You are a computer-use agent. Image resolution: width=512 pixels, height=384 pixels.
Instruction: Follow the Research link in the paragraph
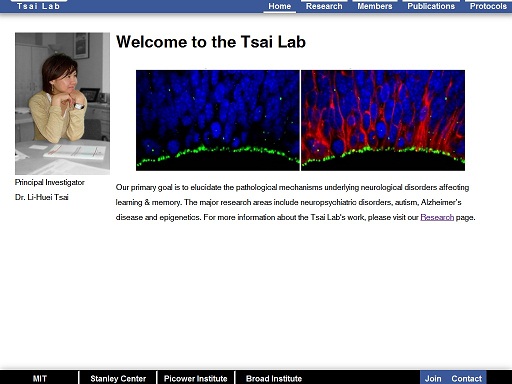pyautogui.click(x=437, y=217)
